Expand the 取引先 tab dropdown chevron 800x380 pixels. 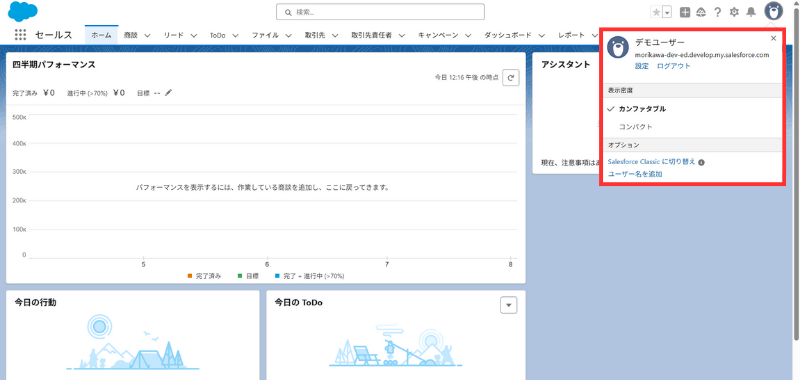click(335, 36)
